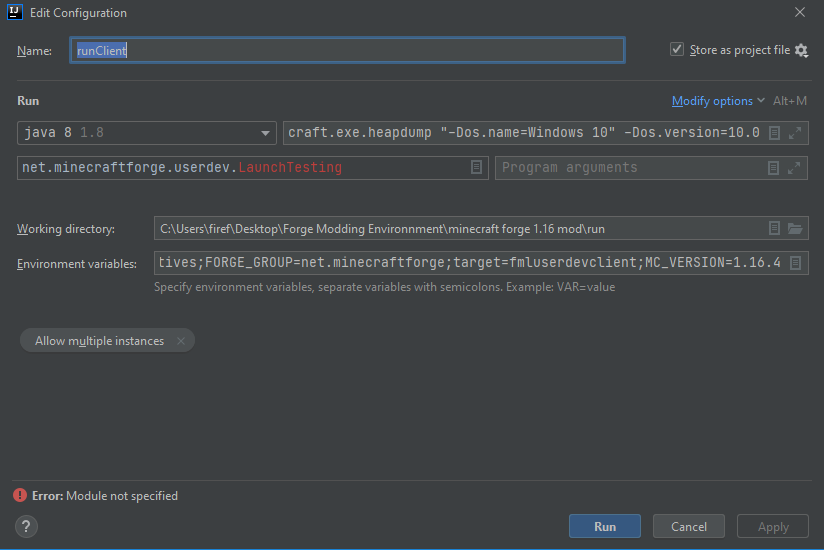
Task: Click the Run button
Action: (605, 526)
